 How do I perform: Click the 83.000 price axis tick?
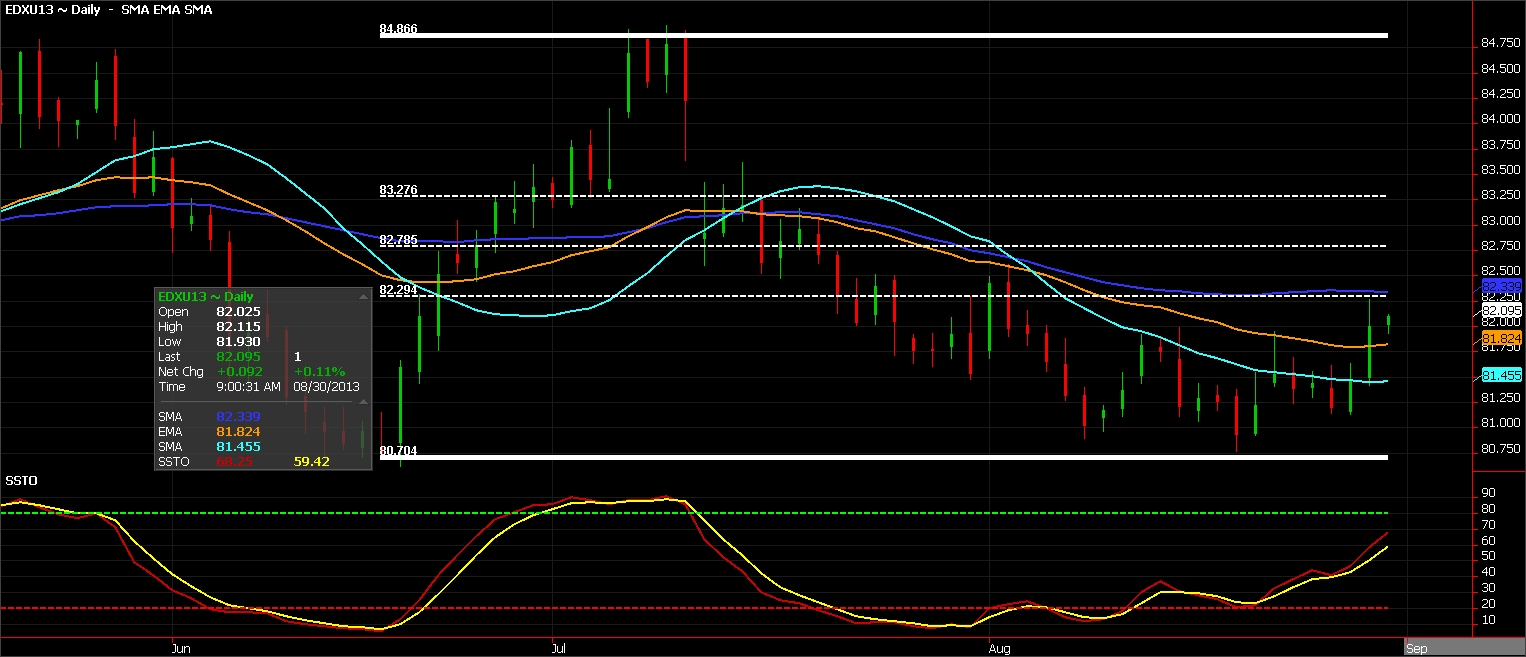click(x=1500, y=220)
